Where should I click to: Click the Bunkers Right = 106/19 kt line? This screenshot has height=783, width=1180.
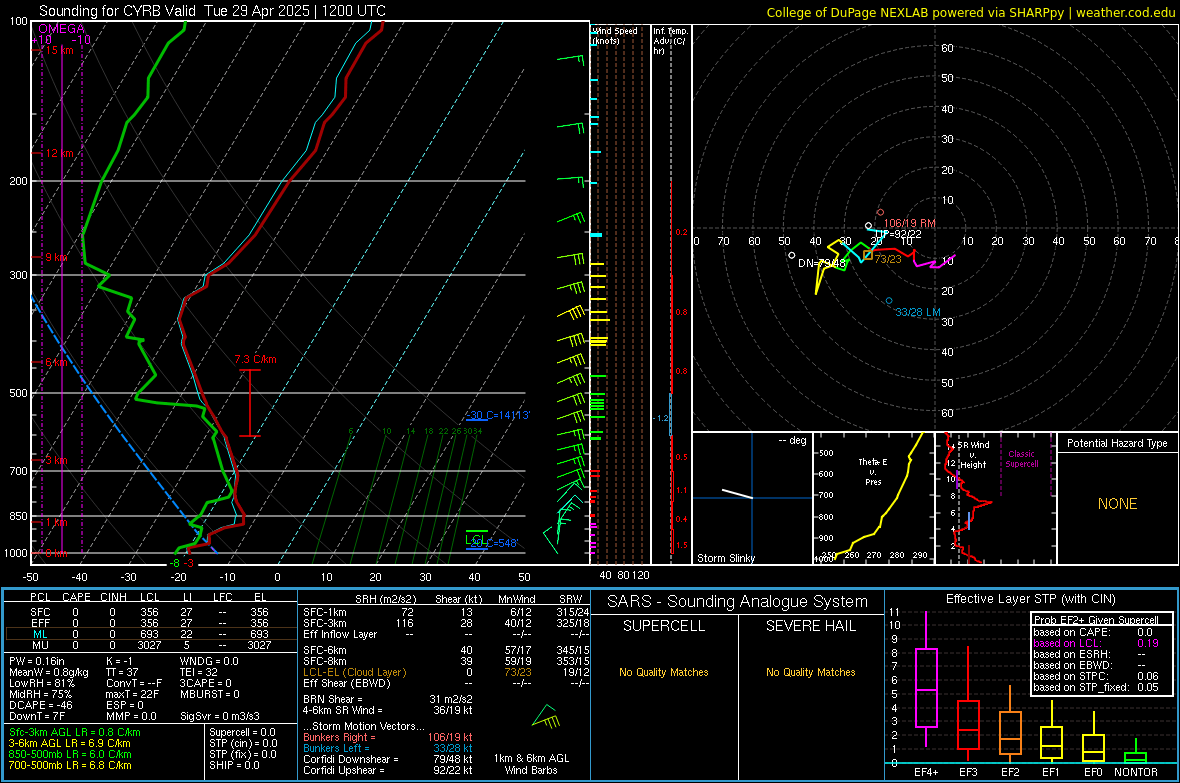pos(388,737)
